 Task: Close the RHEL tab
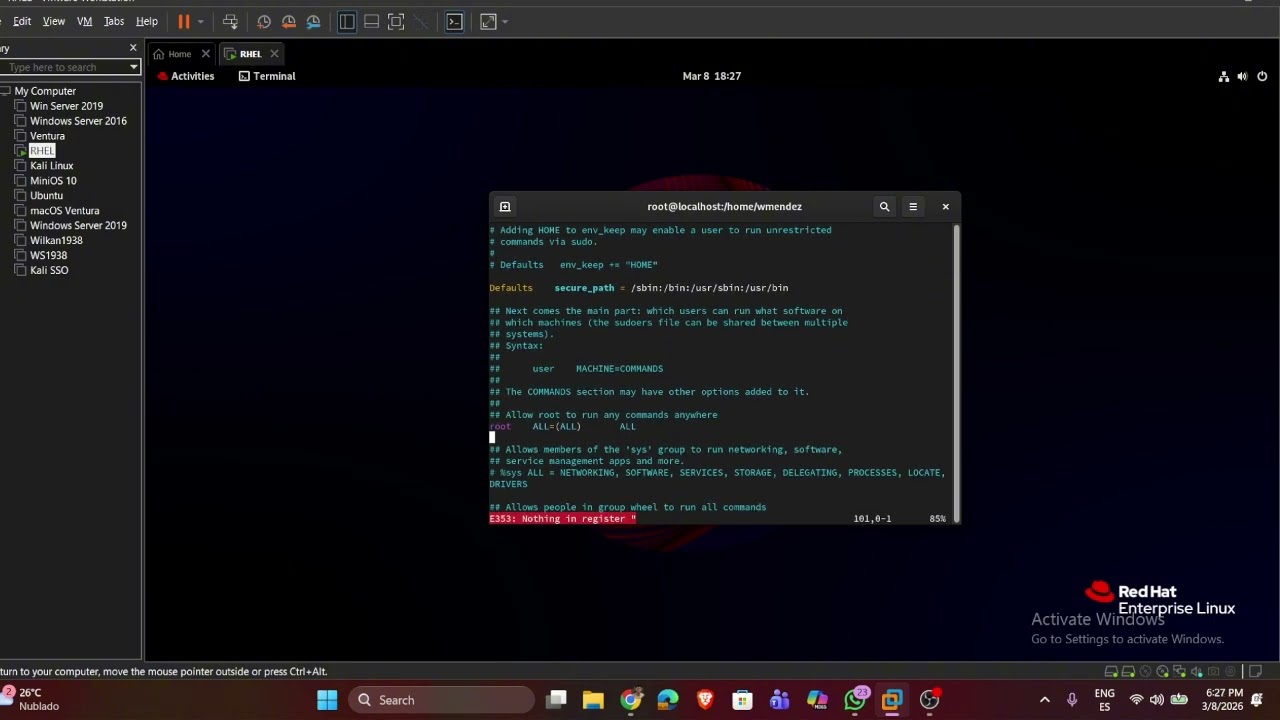274,54
